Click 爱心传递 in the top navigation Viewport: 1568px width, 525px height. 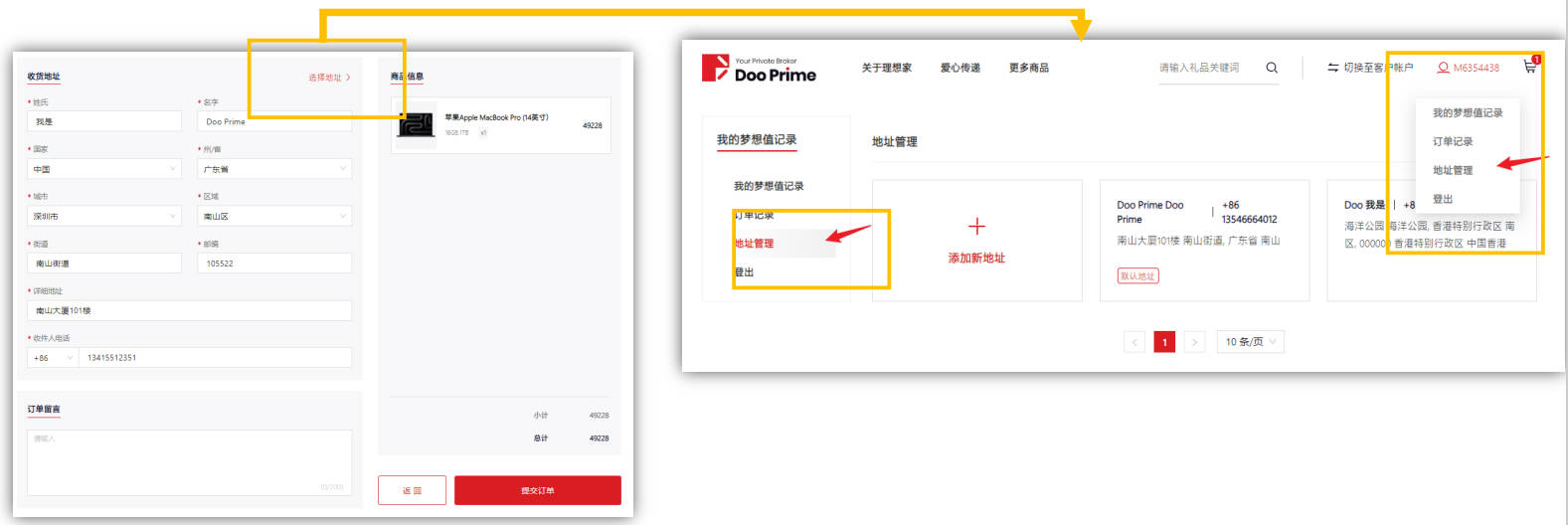point(960,68)
